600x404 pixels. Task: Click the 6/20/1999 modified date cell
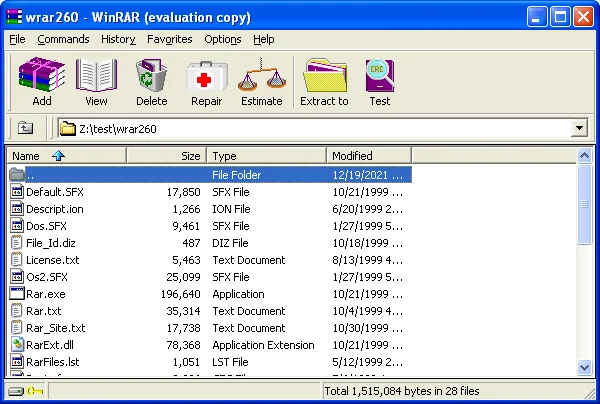pos(367,209)
